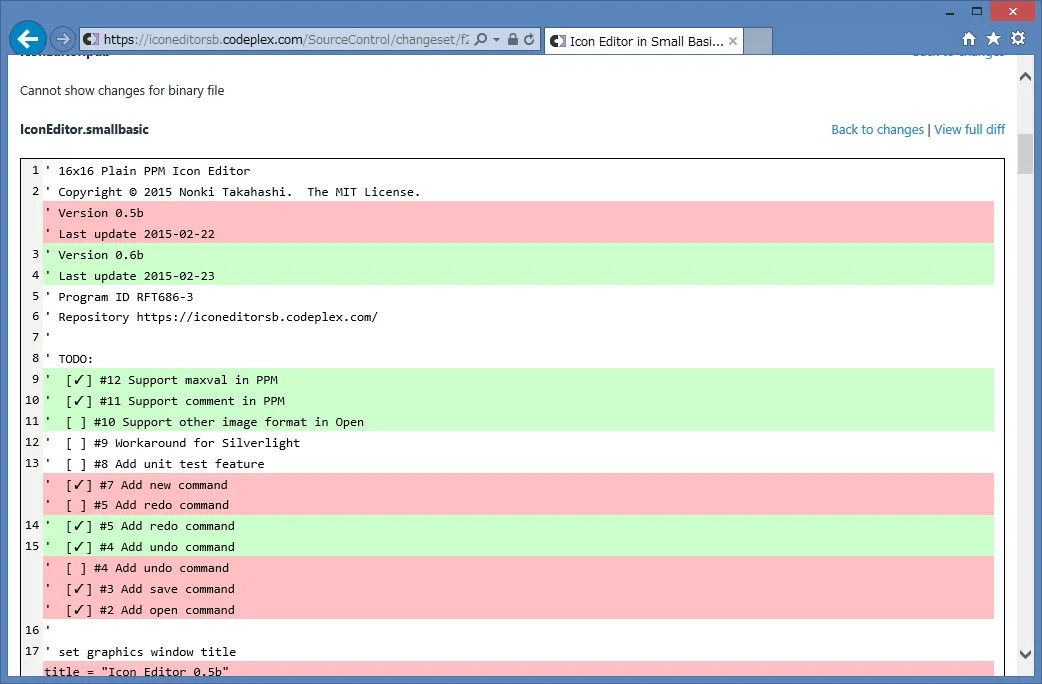Click the removed 'Version 0.5b' line
Image resolution: width=1042 pixels, height=684 pixels.
click(519, 213)
